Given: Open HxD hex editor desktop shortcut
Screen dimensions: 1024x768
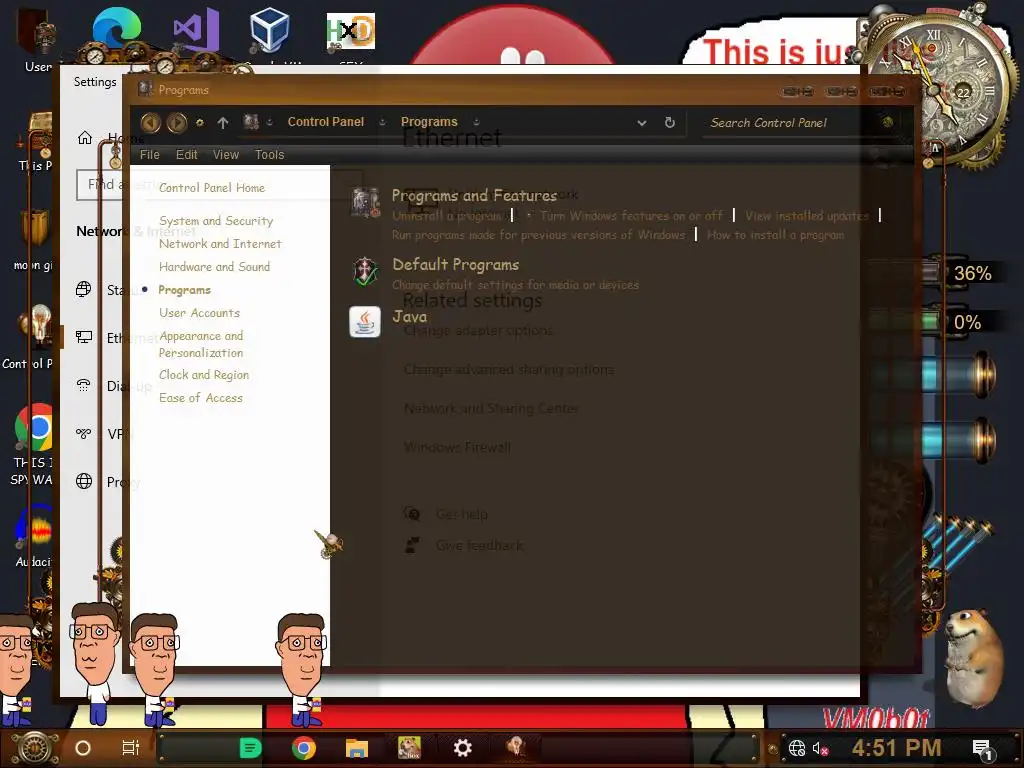Looking at the screenshot, I should point(351,31).
